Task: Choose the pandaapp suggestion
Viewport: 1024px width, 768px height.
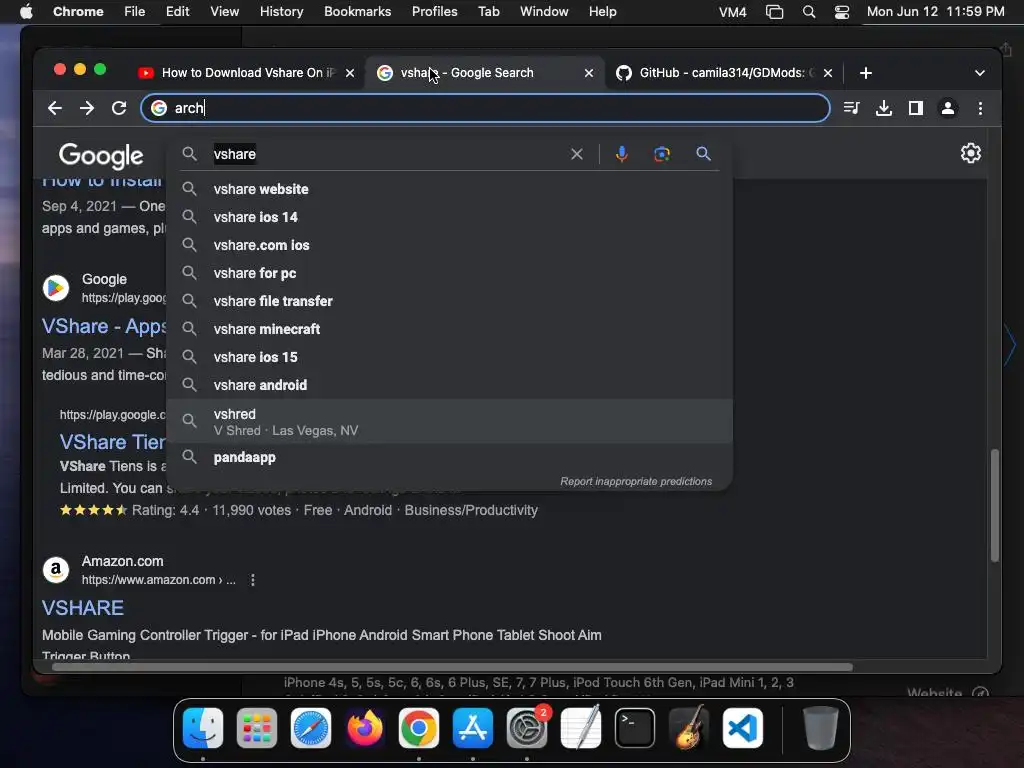Action: pyautogui.click(x=449, y=458)
